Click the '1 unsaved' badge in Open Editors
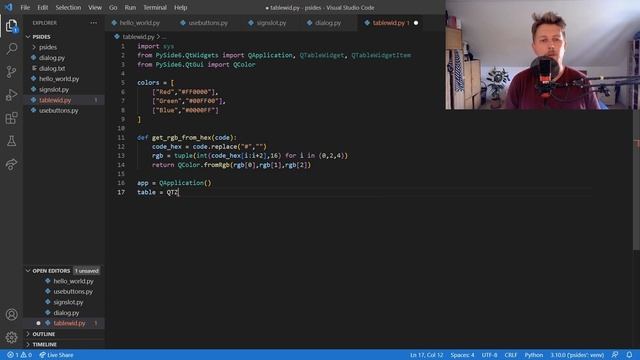The width and height of the screenshot is (640, 360). click(x=87, y=271)
